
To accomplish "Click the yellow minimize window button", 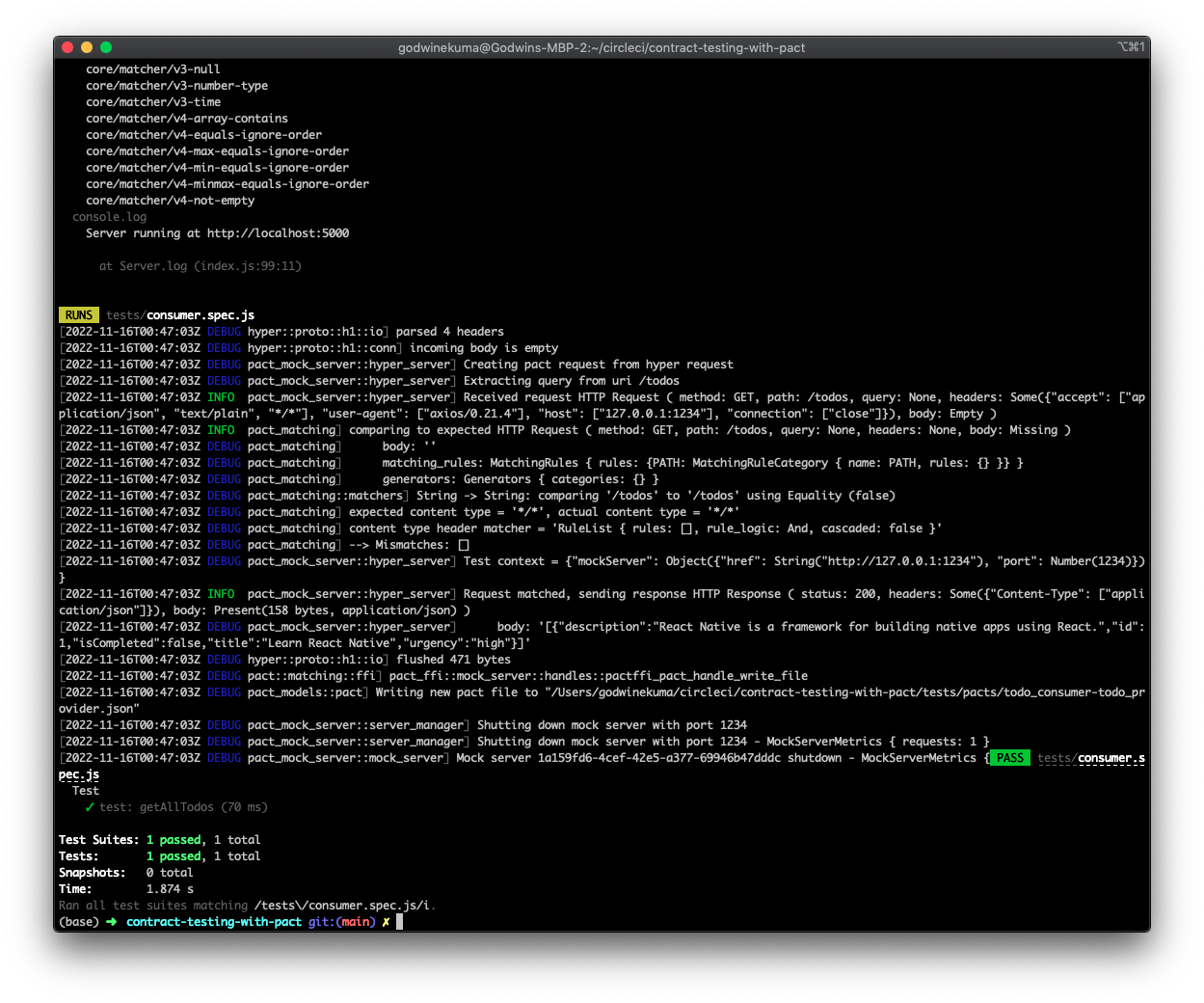I will (86, 46).
